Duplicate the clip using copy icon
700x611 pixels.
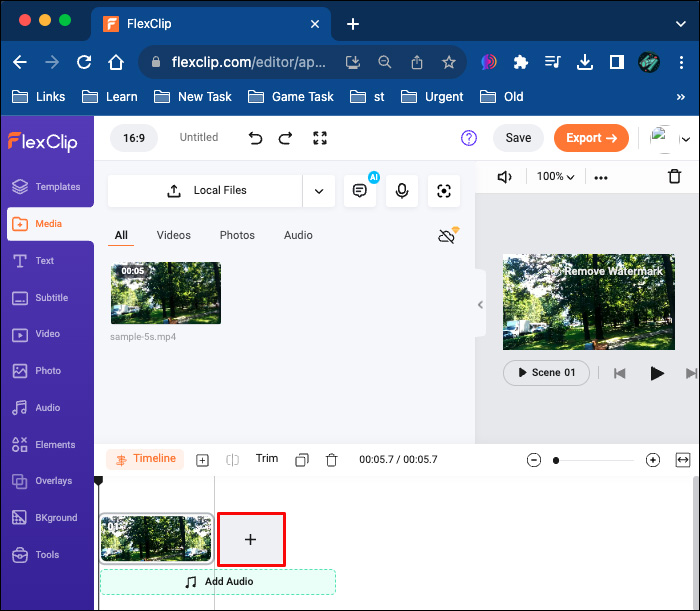coord(302,460)
